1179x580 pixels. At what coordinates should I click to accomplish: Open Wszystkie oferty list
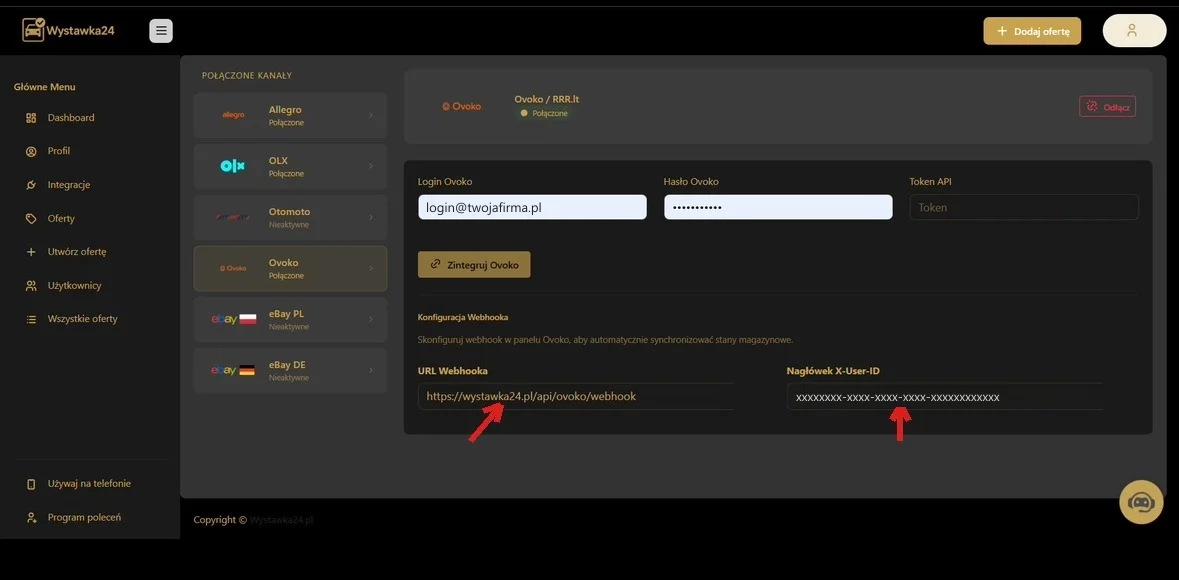click(x=83, y=319)
